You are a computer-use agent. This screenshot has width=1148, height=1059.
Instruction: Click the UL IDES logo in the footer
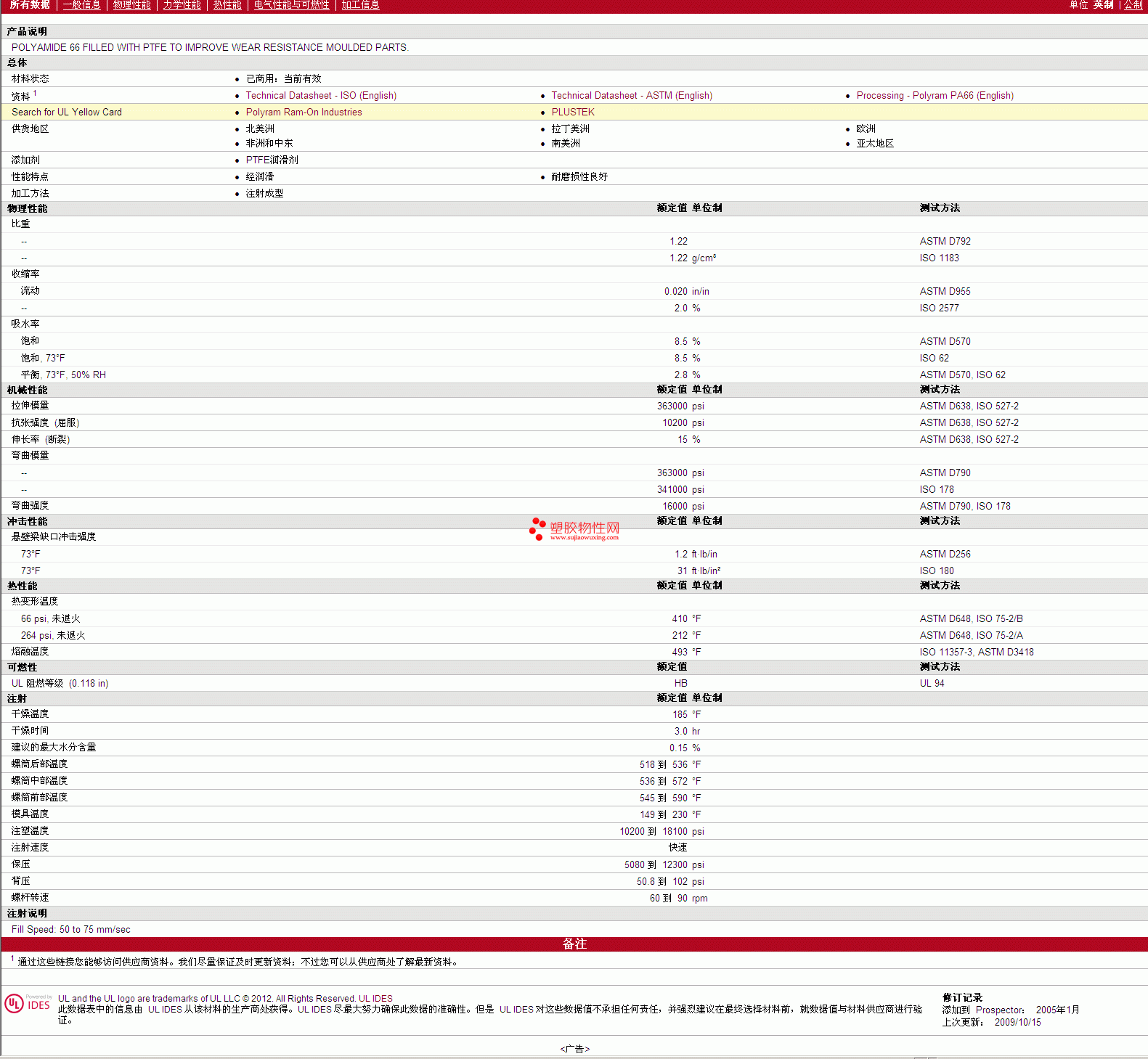pos(28,1003)
